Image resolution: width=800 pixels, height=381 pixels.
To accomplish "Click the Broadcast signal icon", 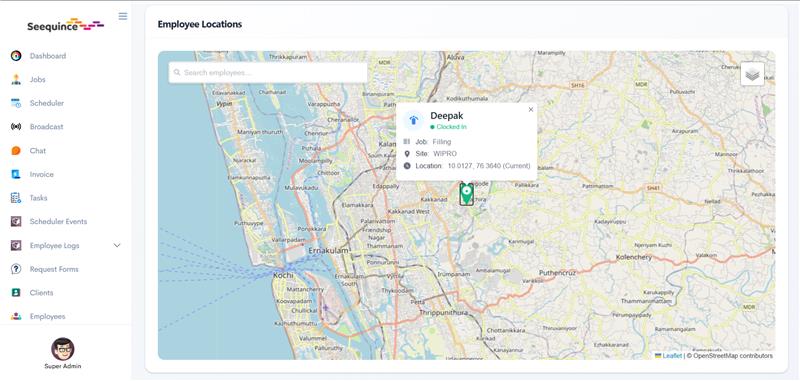I will click(x=16, y=126).
